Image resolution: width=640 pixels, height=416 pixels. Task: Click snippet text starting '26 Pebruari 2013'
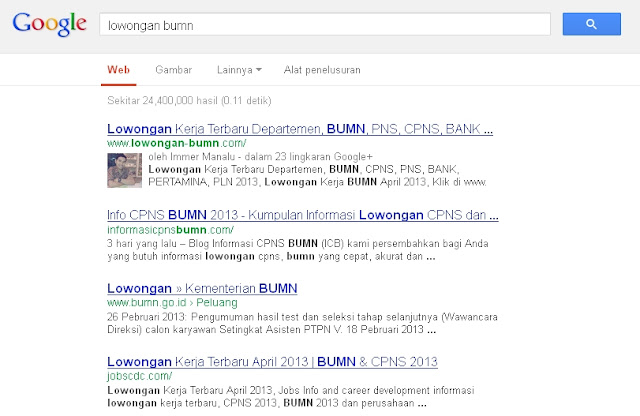302,323
